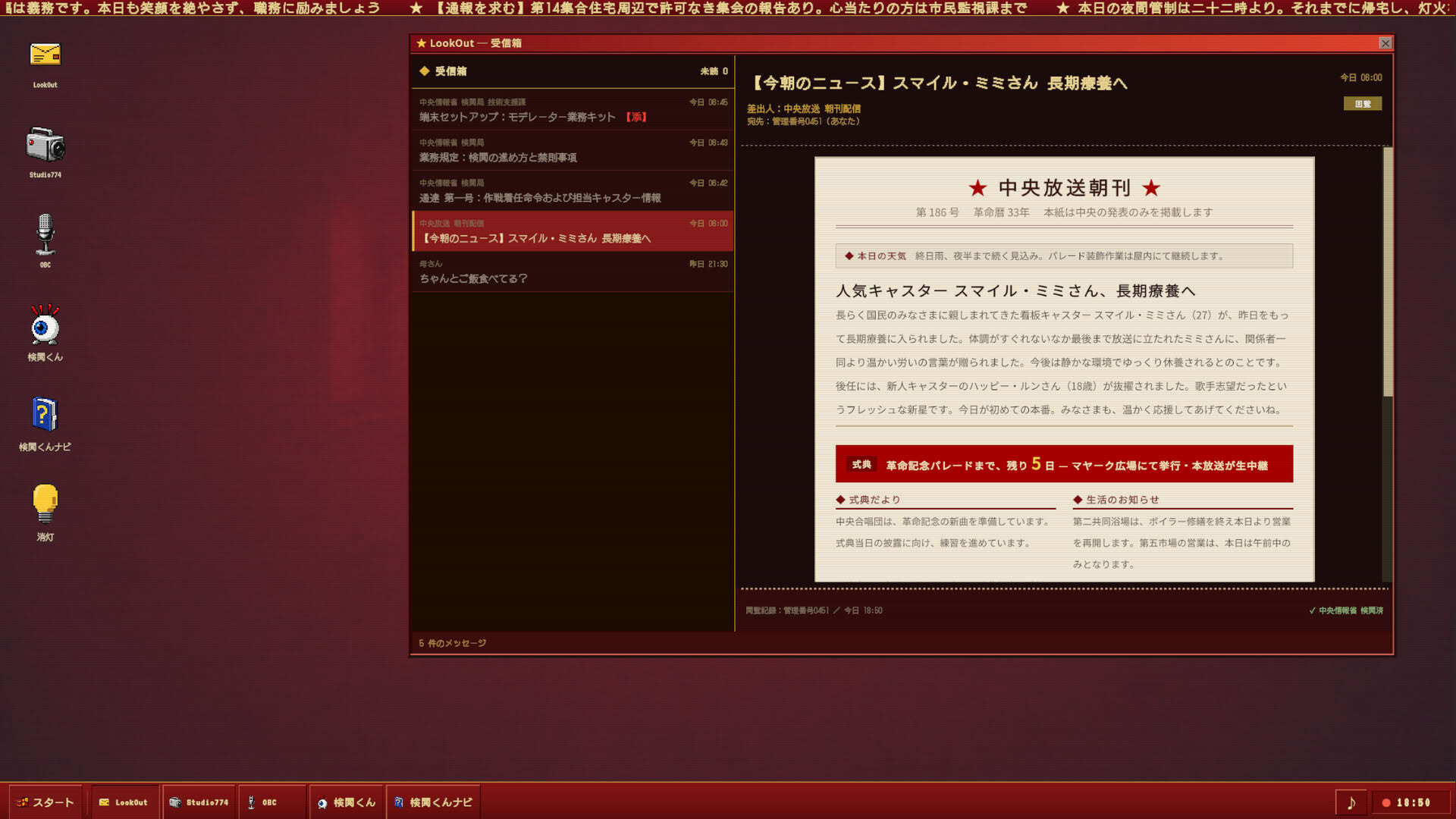Click the sender line 差出人：中央放送 朝刊配信
This screenshot has height=819, width=1456.
[803, 108]
